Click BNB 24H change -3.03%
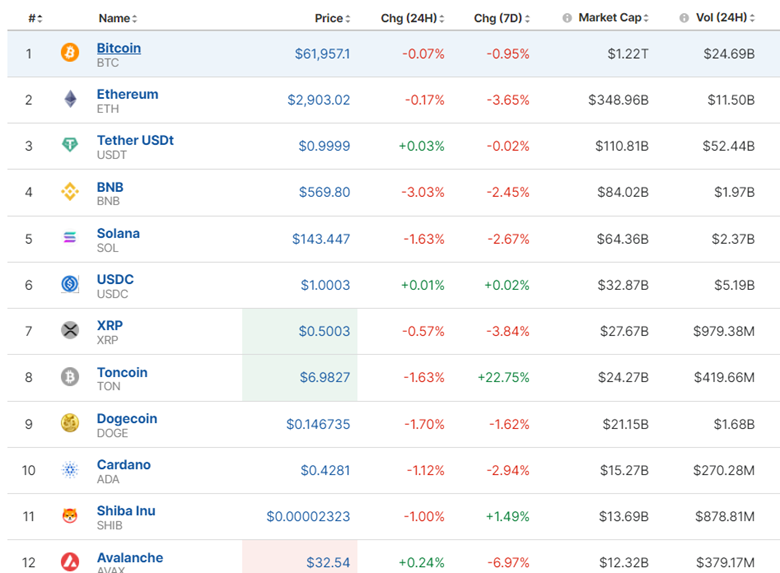 [x=423, y=192]
